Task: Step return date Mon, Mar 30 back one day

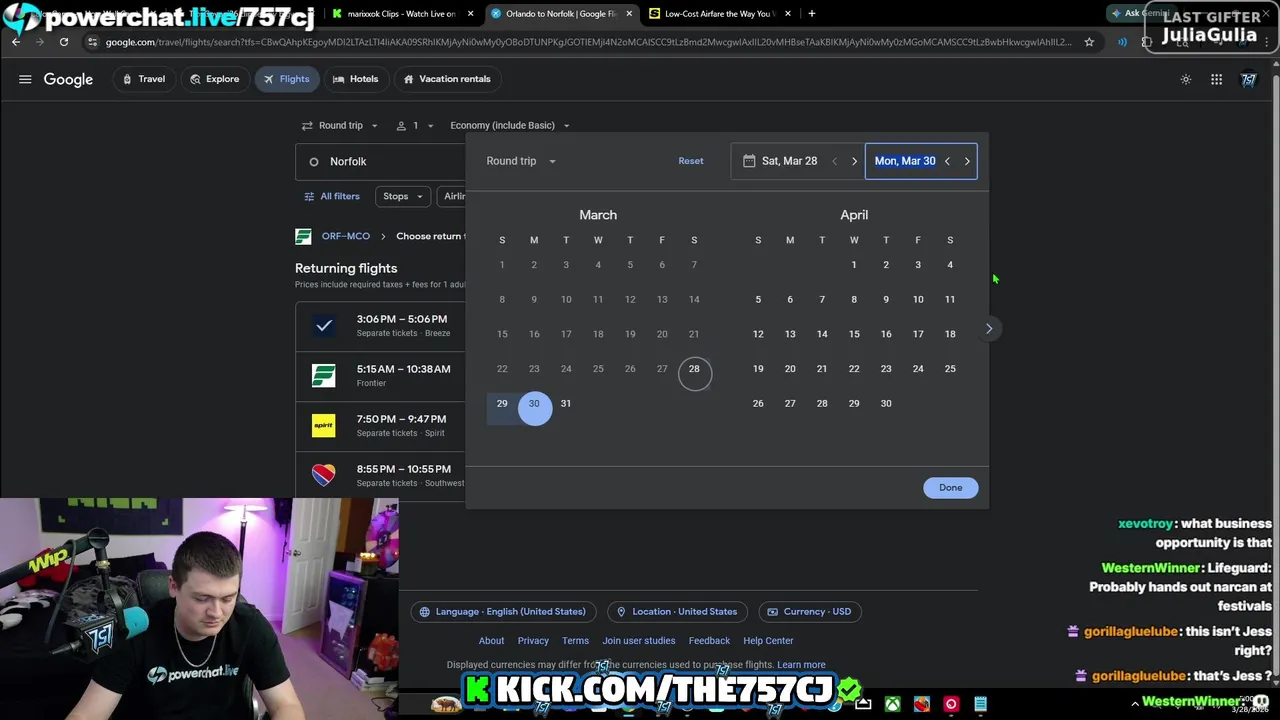Action: tap(947, 161)
